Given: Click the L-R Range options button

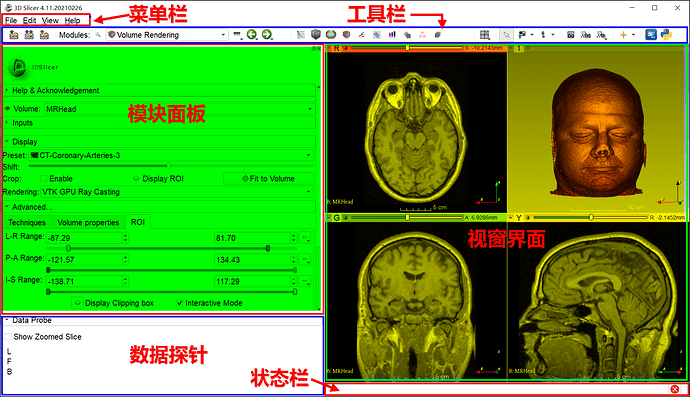Looking at the screenshot, I should pos(305,238).
